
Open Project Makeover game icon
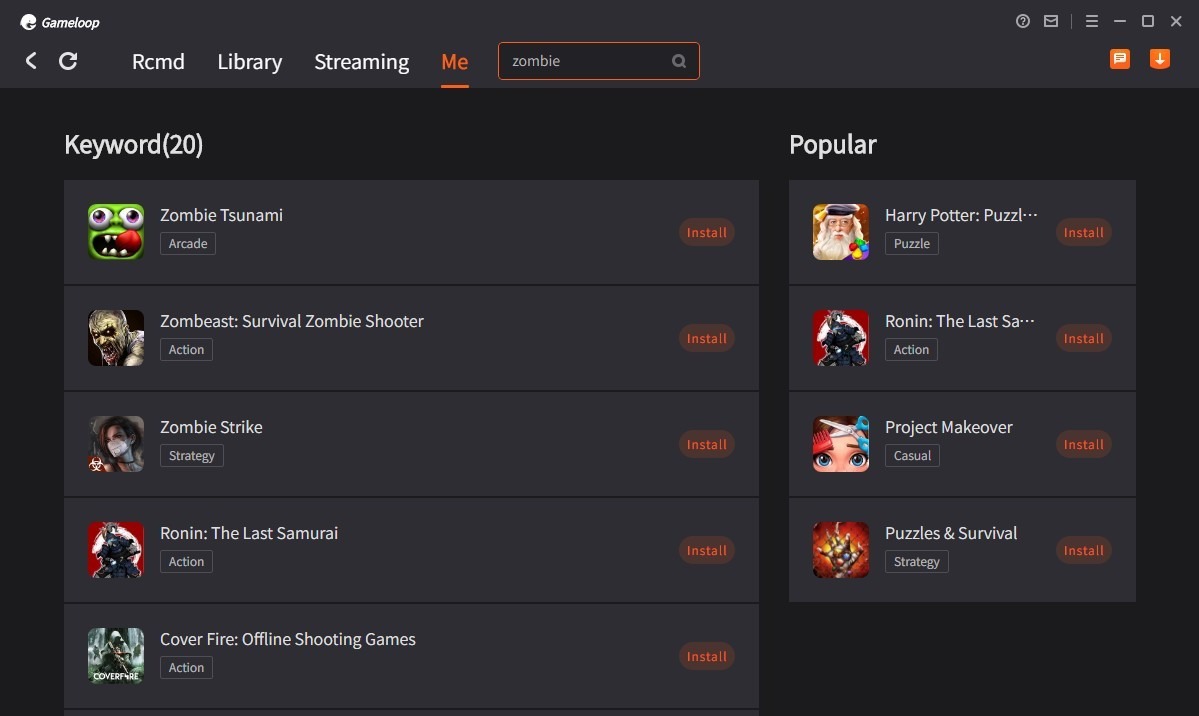[840, 444]
